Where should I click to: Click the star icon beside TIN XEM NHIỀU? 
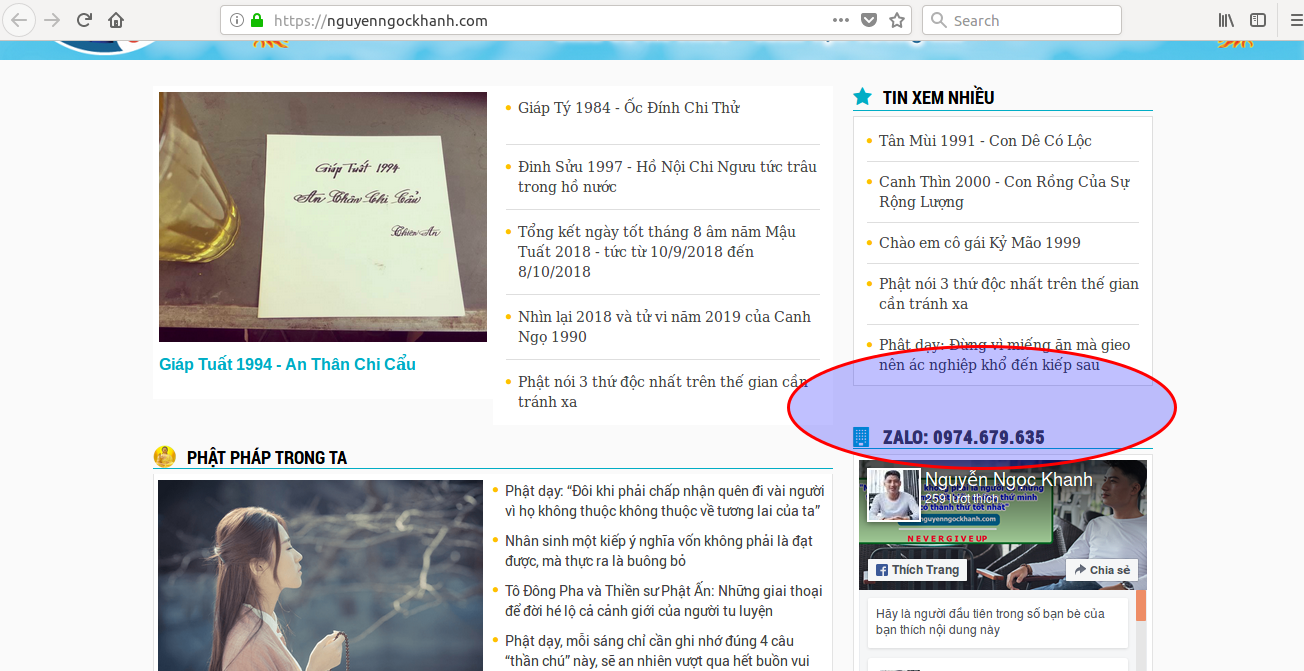click(x=863, y=97)
